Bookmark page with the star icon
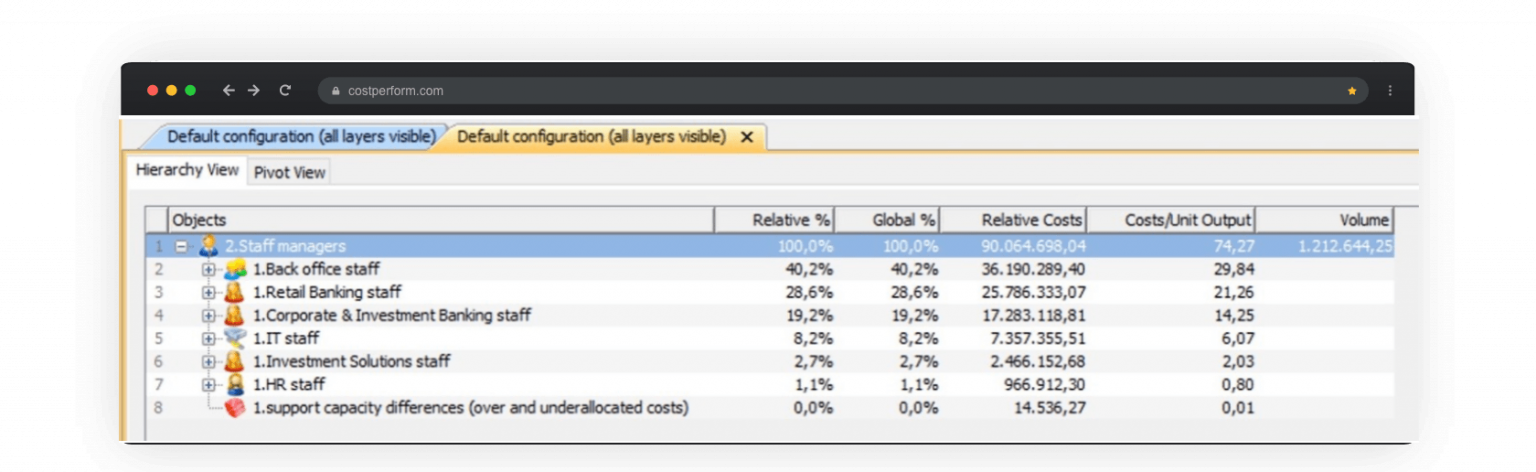1536x472 pixels. pyautogui.click(x=1352, y=91)
